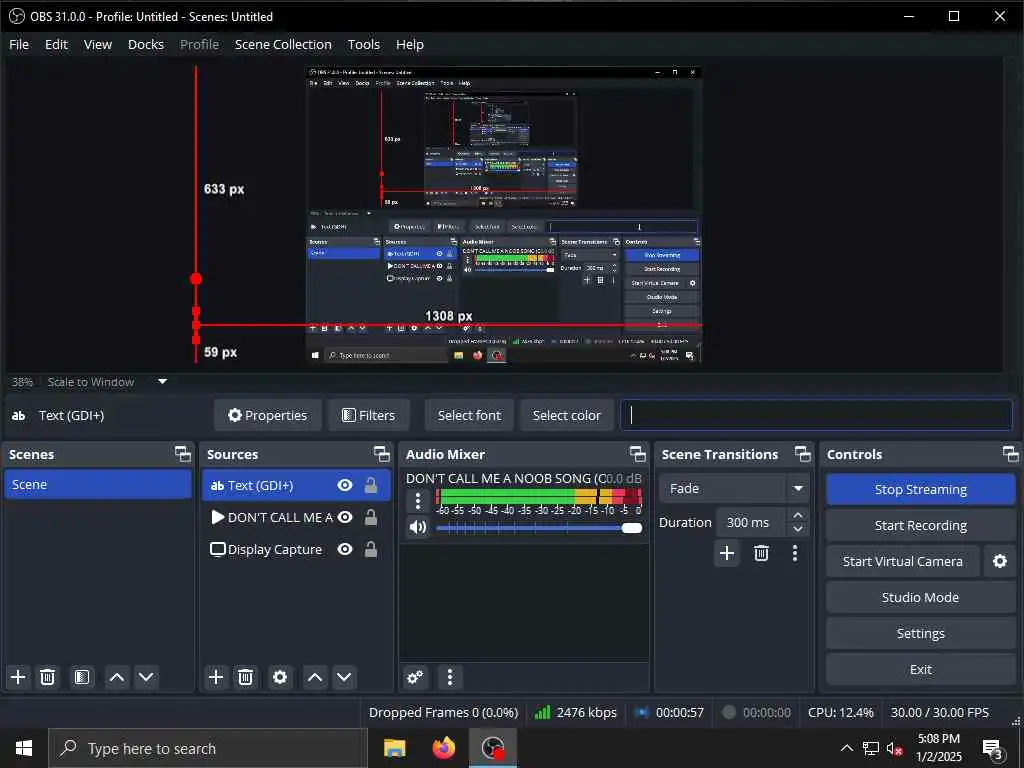Show hidden system tray icons chevron

pos(846,748)
